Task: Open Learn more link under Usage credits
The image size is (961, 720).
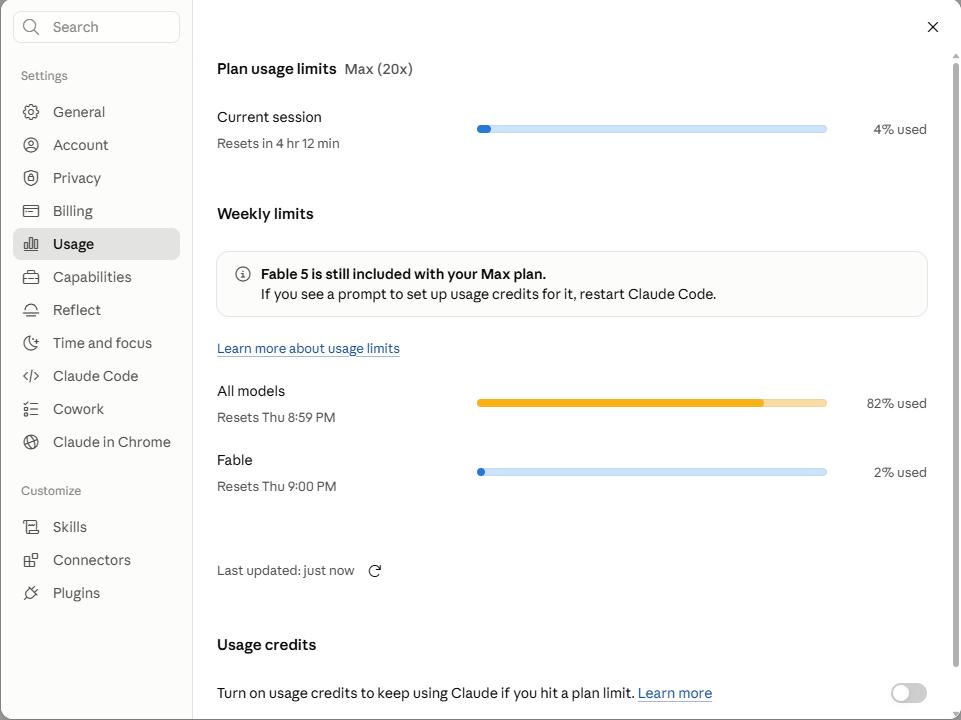Action: [x=675, y=693]
